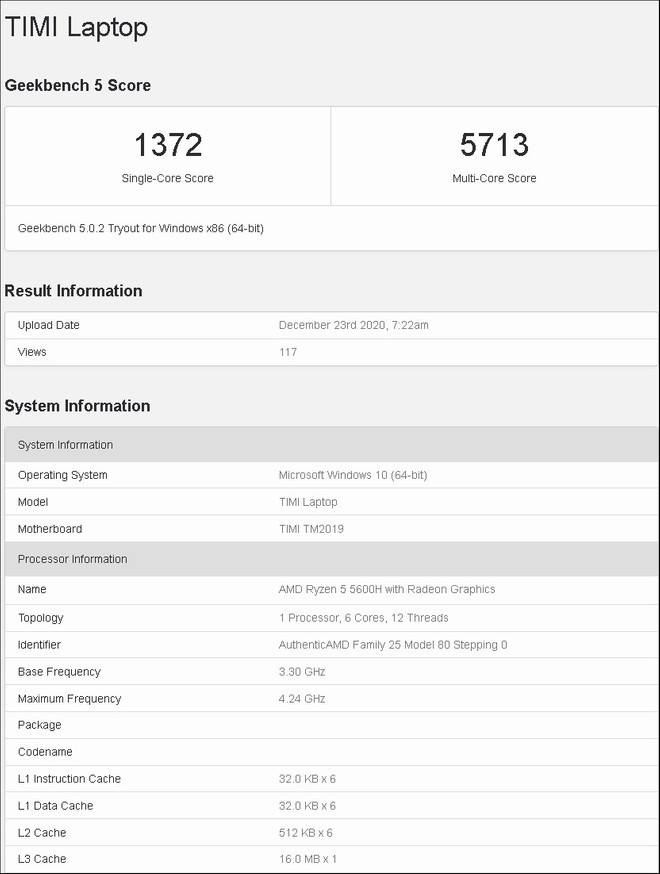The image size is (660, 874).
Task: Click the Motherboard label
Action: (x=50, y=528)
